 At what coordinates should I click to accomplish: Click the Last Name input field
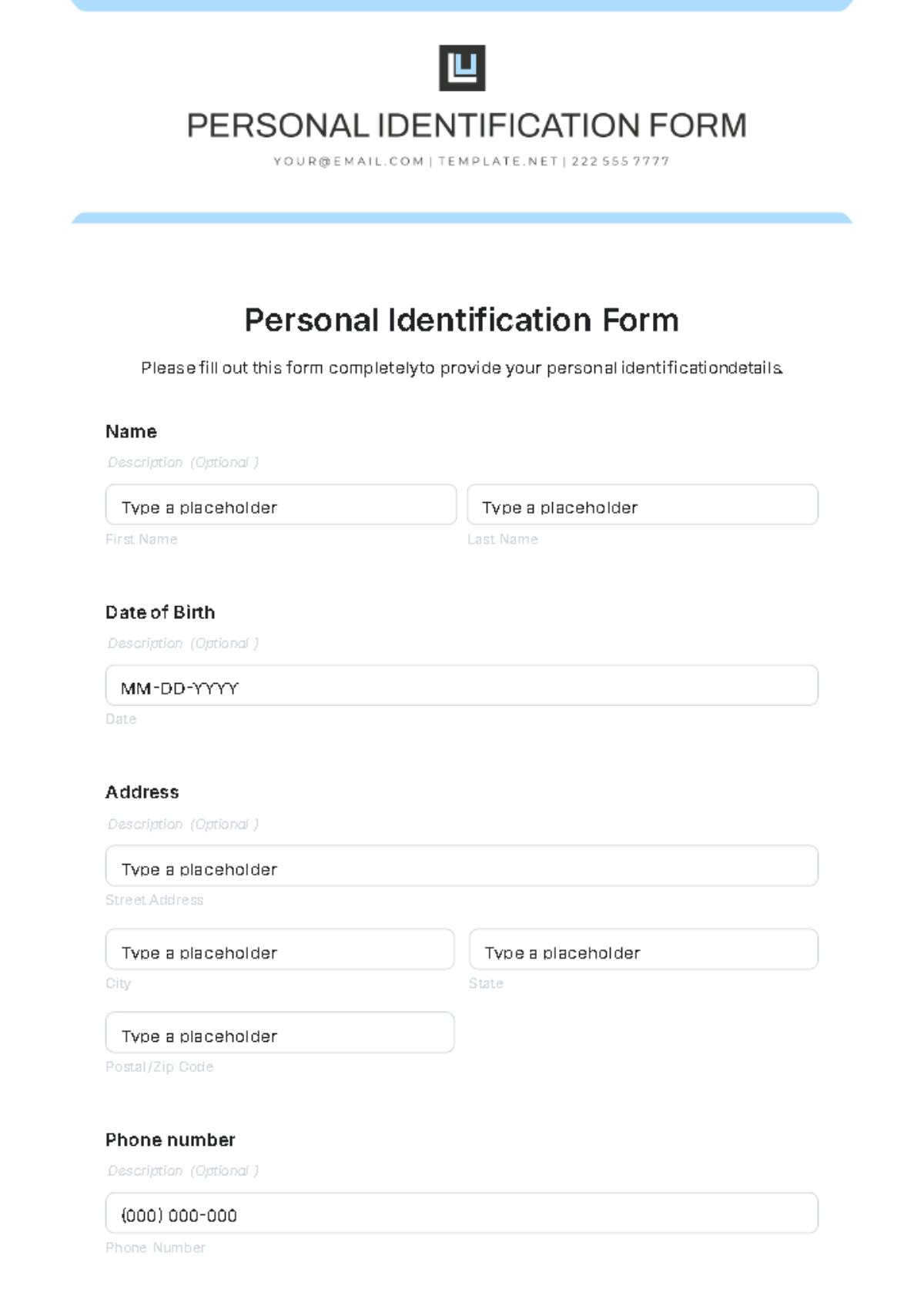point(643,505)
